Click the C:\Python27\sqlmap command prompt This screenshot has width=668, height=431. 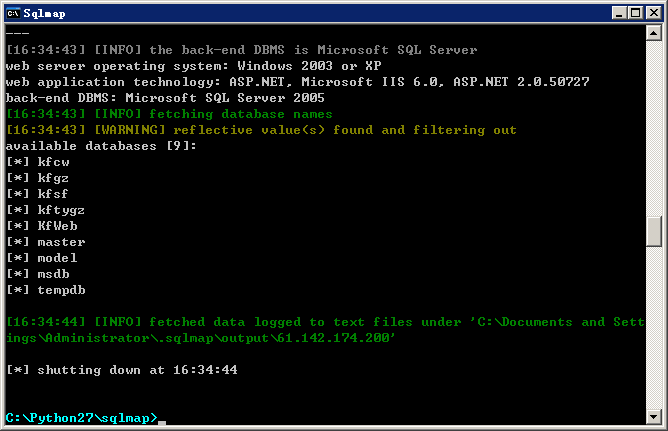point(81,418)
